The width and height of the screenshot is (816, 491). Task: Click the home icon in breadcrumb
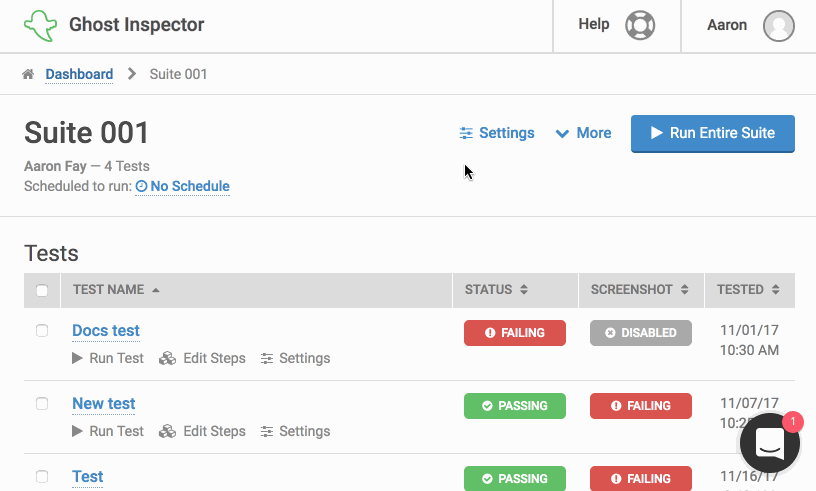(28, 74)
